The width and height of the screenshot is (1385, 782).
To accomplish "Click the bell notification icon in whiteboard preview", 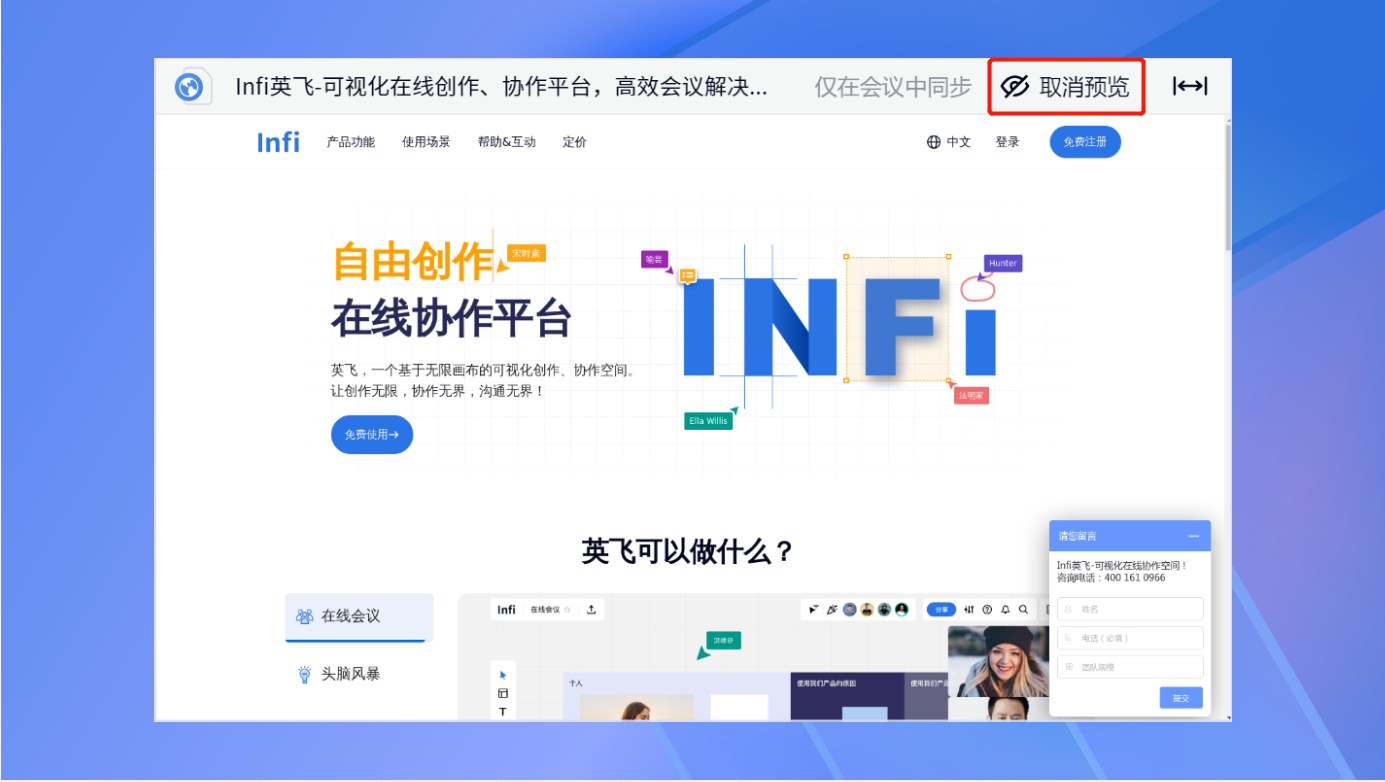I will click(1005, 609).
